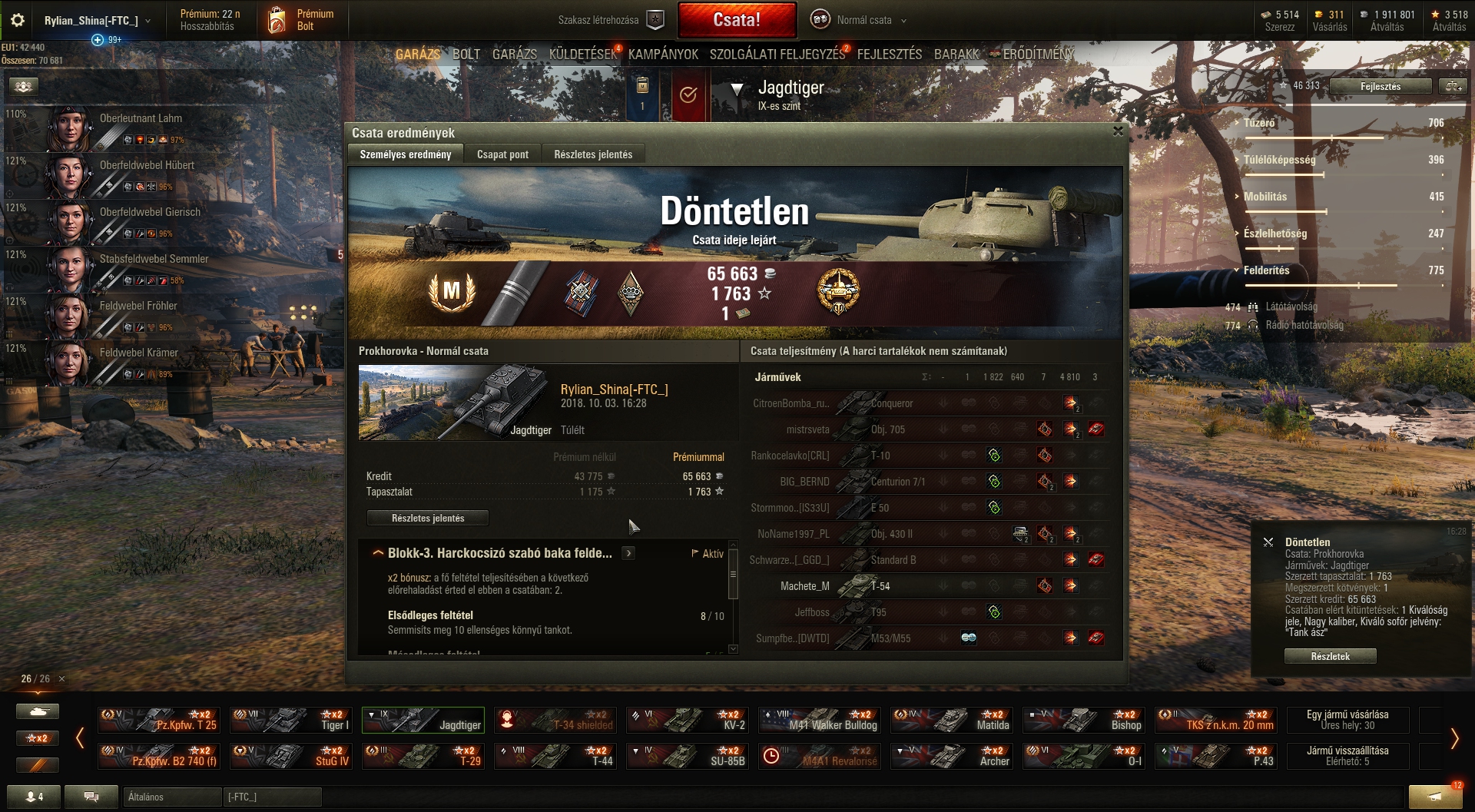Click the Premium Bolt shop icon
1475x812 pixels.
277,20
